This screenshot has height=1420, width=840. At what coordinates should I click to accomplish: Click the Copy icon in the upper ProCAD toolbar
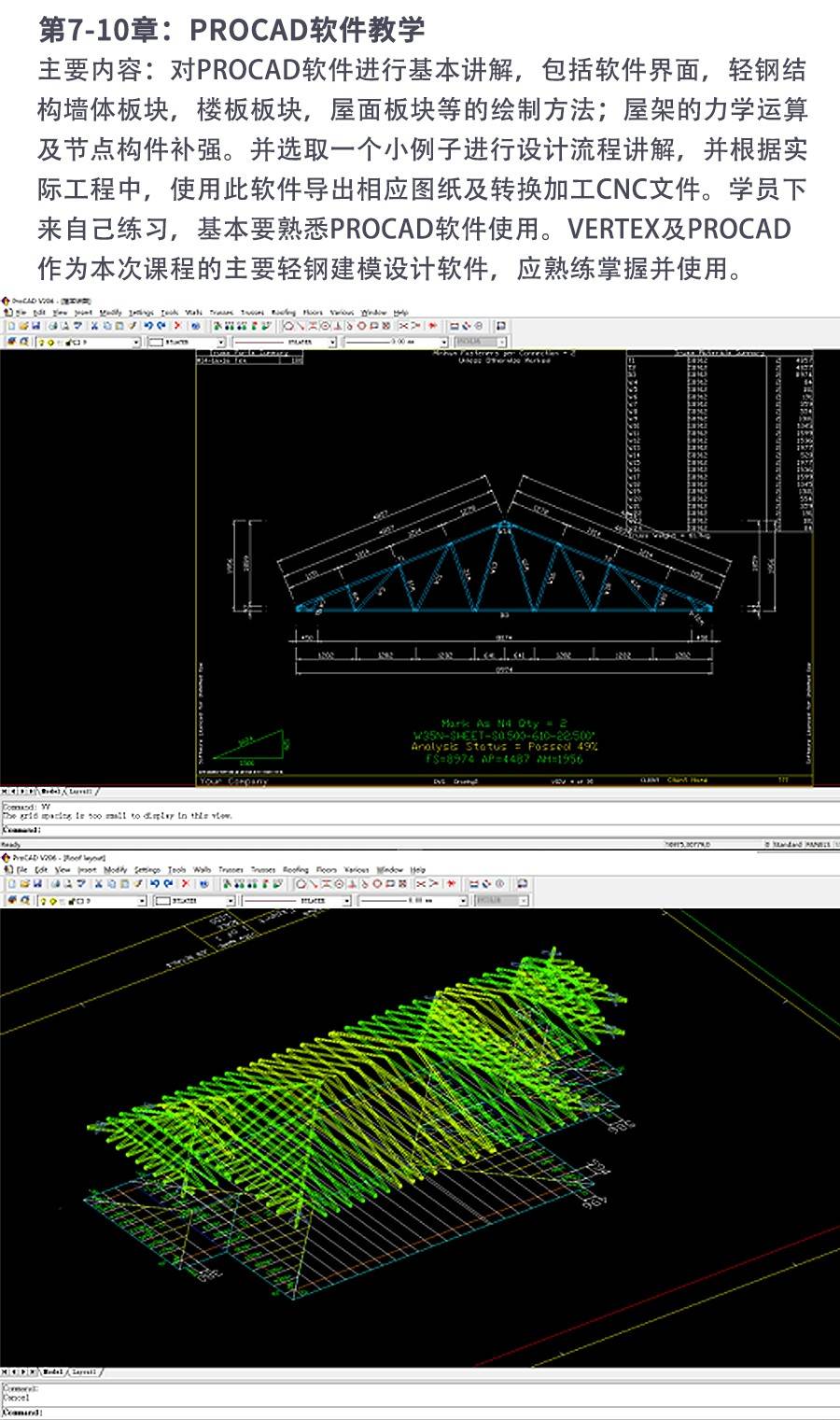tap(106, 326)
